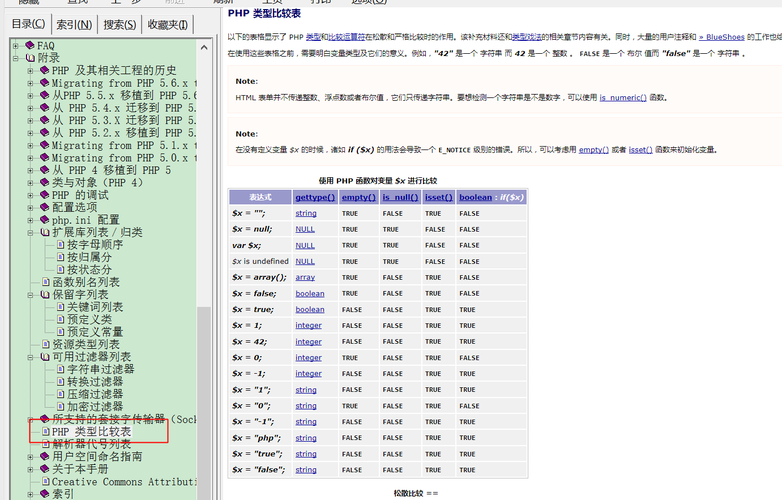
Task: Expand the PHP 及其相关工程的历史 node
Action: tap(30, 70)
